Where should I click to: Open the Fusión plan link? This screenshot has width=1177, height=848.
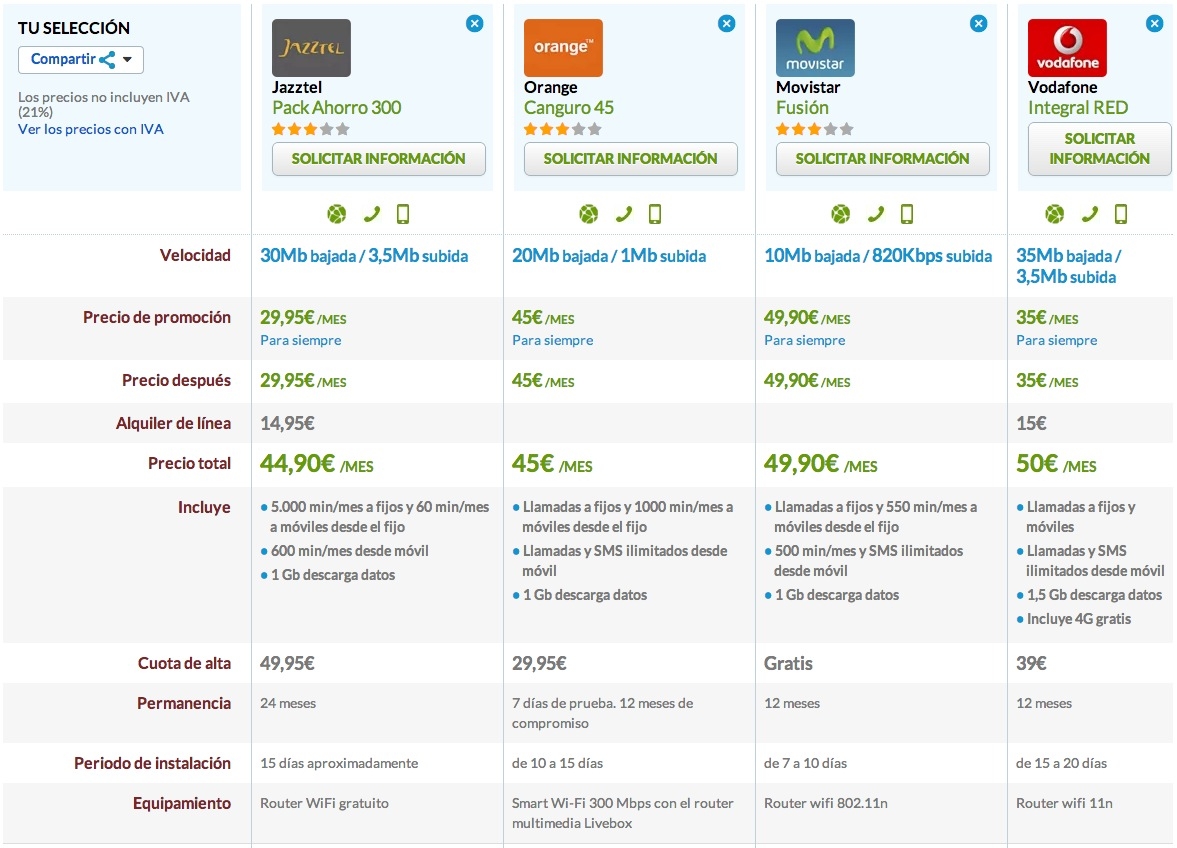[x=802, y=108]
